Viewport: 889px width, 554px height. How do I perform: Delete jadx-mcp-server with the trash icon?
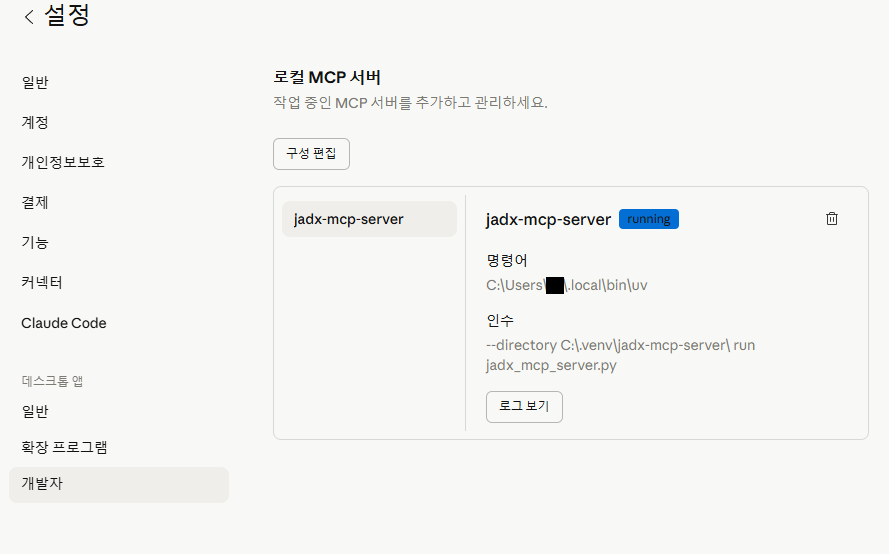pyautogui.click(x=832, y=219)
